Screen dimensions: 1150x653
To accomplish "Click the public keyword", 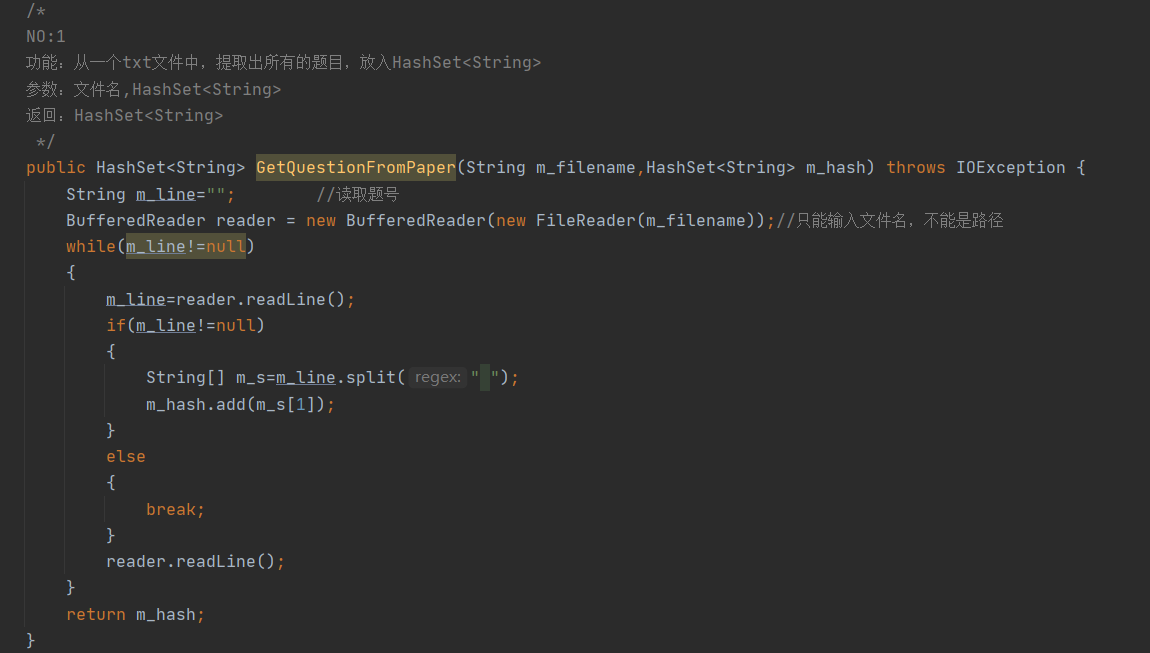I will point(56,167).
